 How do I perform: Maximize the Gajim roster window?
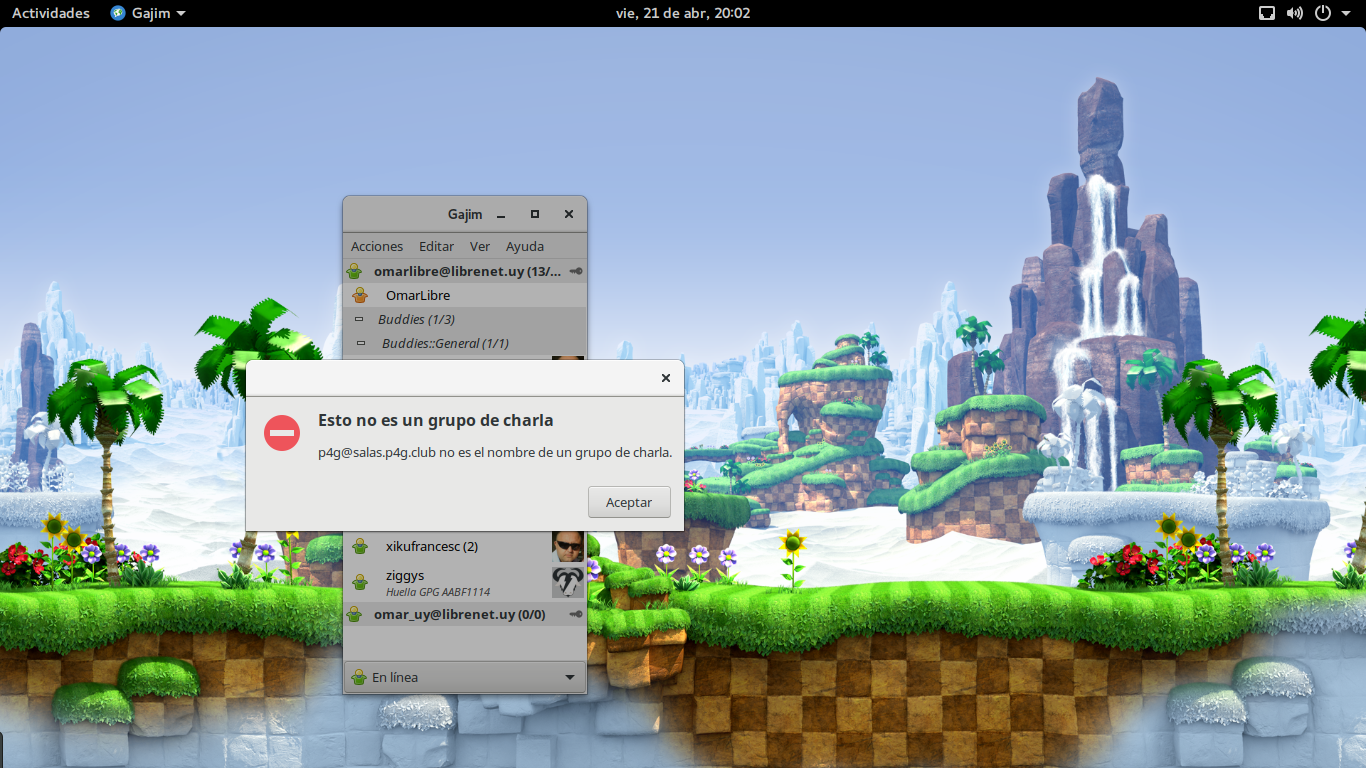tap(535, 214)
